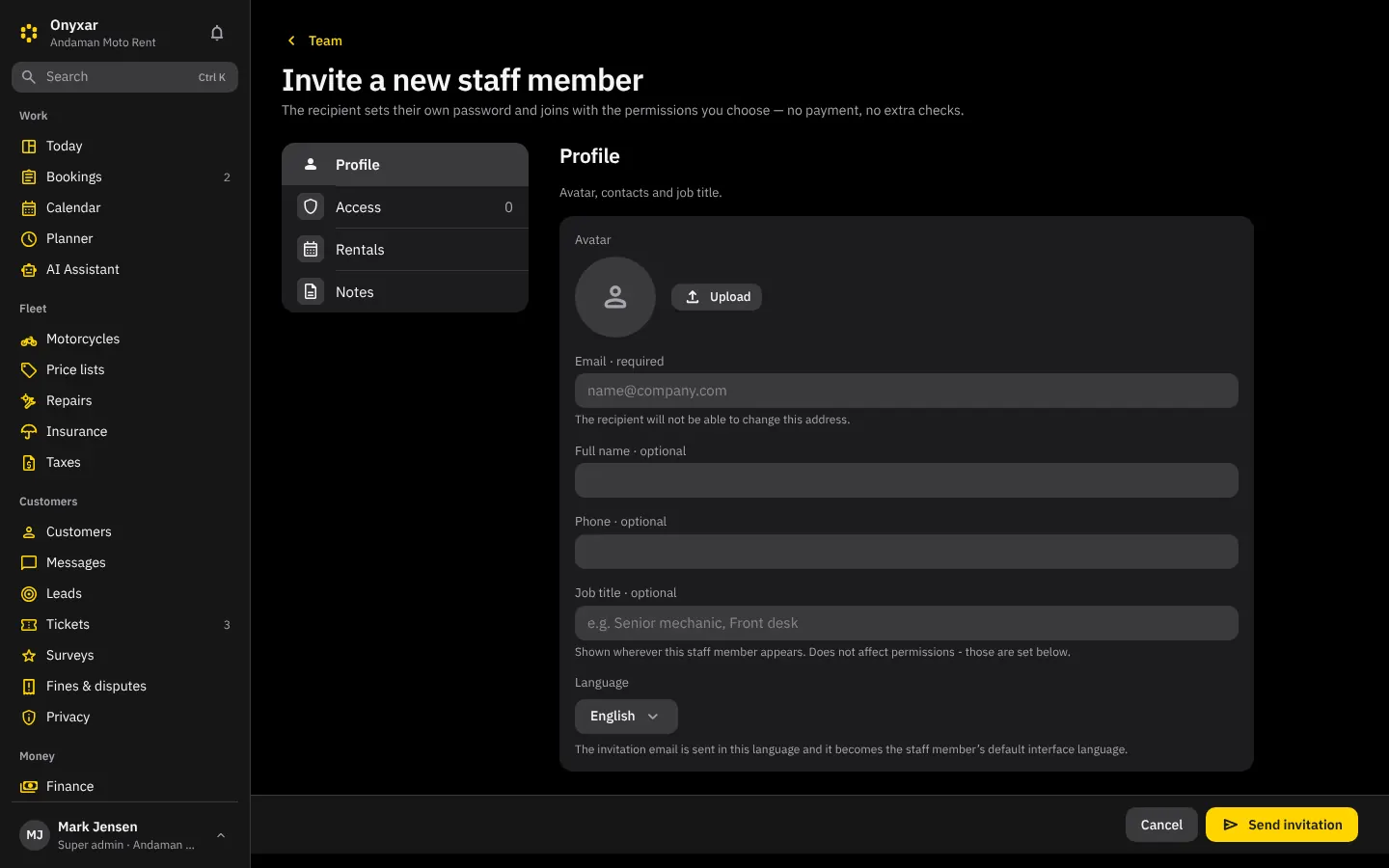Click the Fines & disputes icon
The height and width of the screenshot is (868, 1389).
coord(29,687)
